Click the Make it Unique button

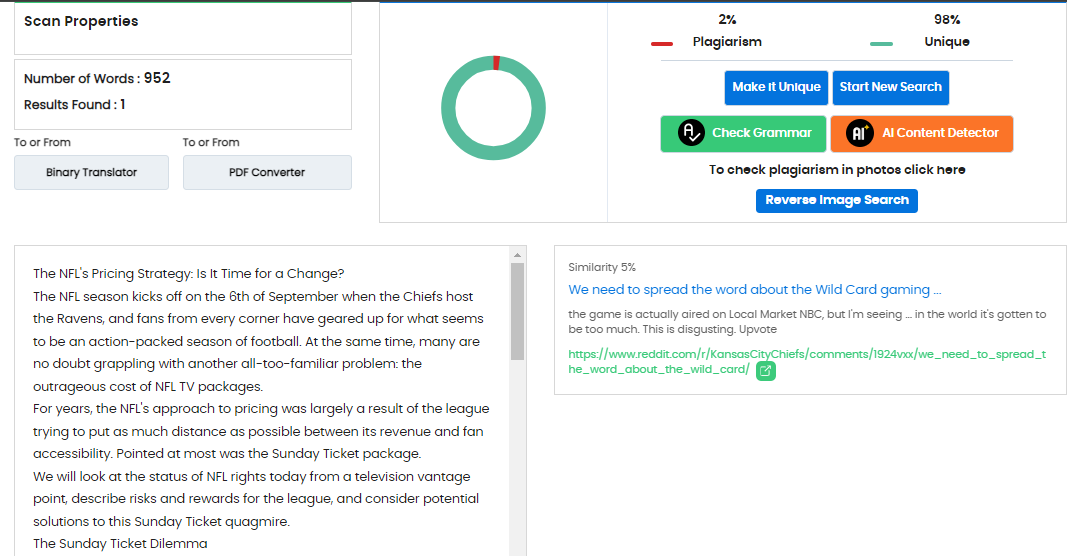click(x=776, y=88)
